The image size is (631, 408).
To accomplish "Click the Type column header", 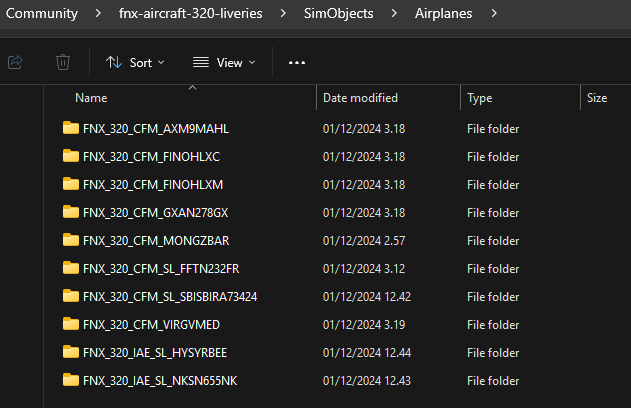I will [480, 98].
